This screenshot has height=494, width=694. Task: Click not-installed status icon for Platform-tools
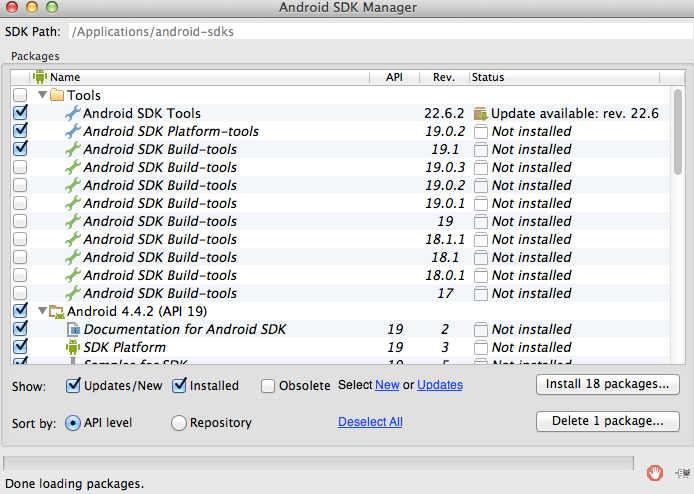pos(481,131)
